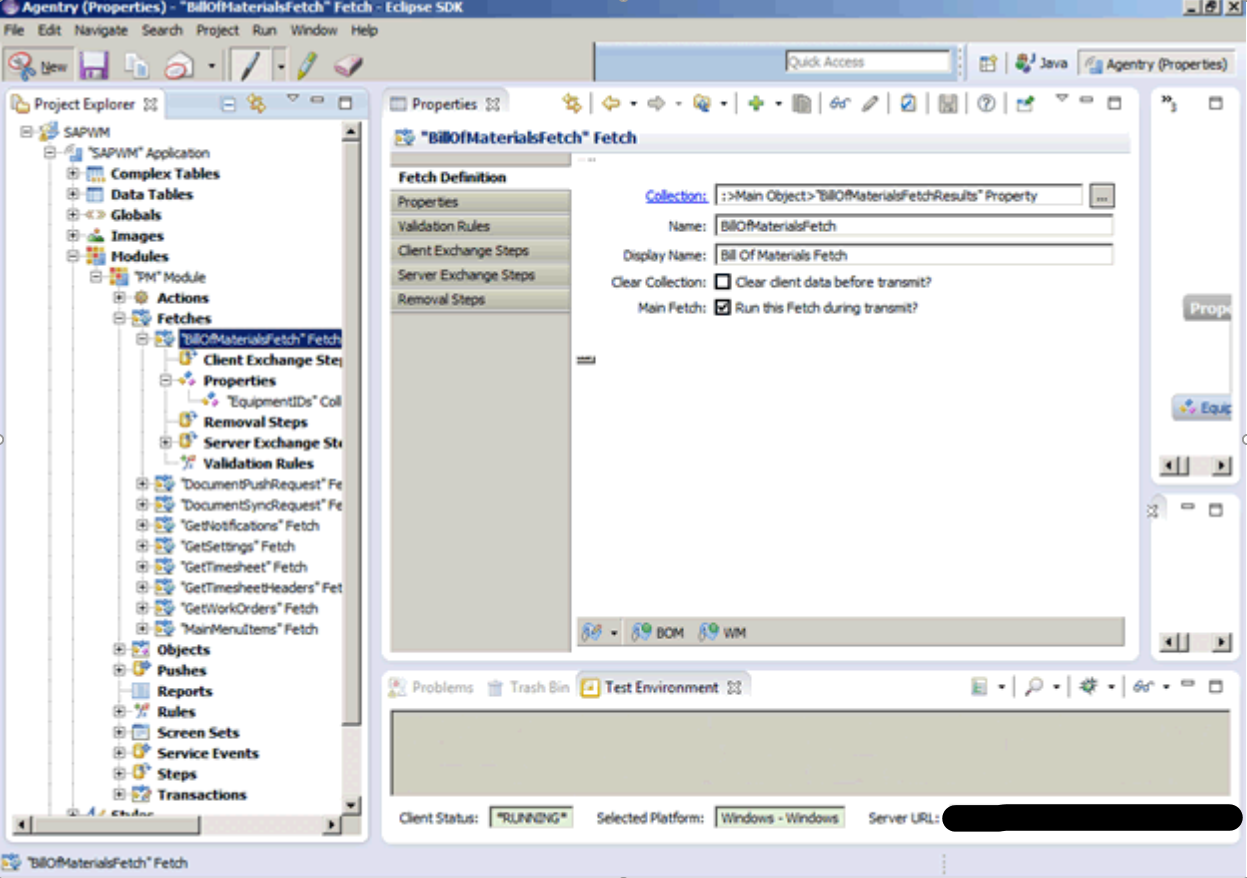Click the ellipsis browse button beside Collection
The image size is (1247, 878).
[1101, 196]
